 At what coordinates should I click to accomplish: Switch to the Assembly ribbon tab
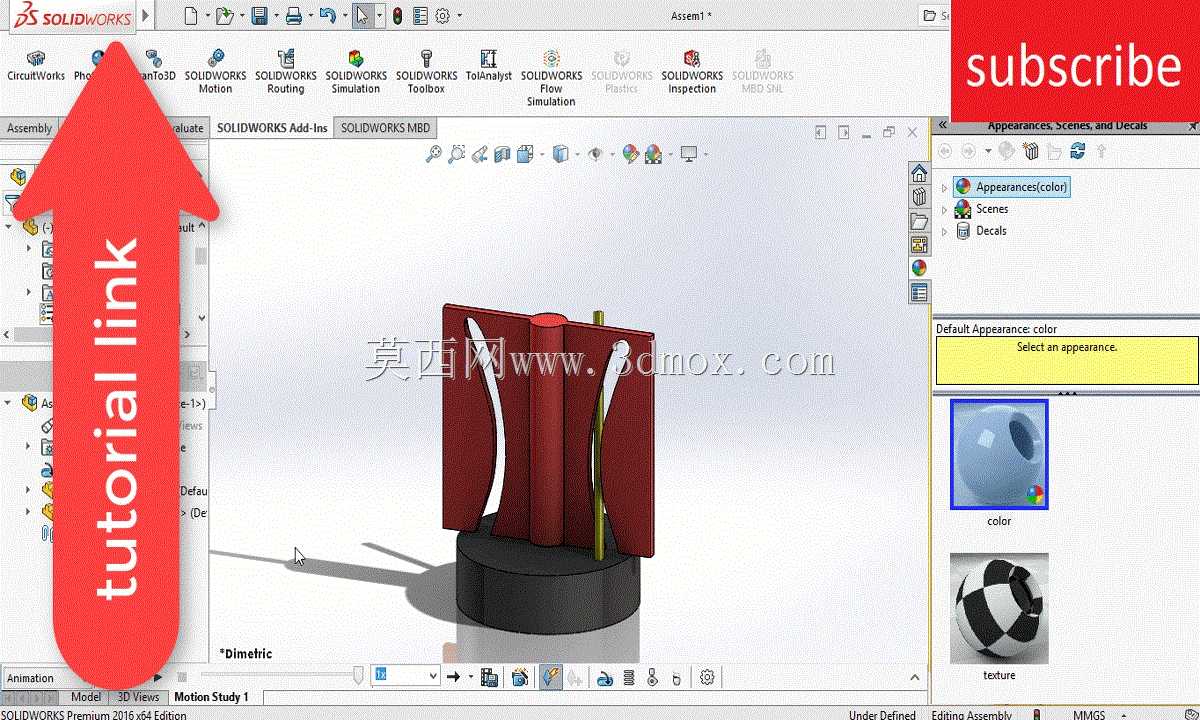point(29,128)
